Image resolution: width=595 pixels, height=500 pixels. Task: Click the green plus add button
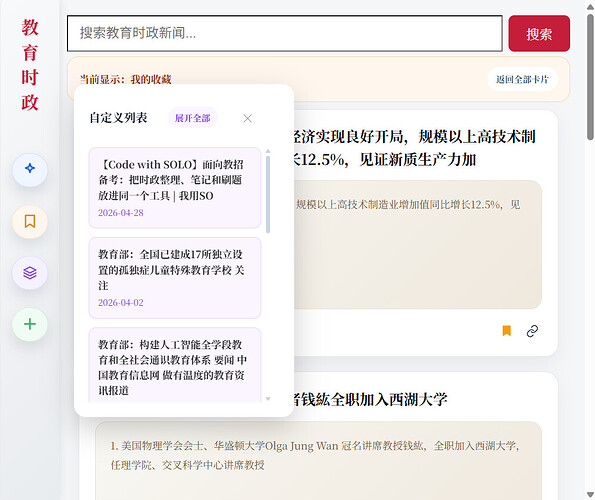[30, 324]
